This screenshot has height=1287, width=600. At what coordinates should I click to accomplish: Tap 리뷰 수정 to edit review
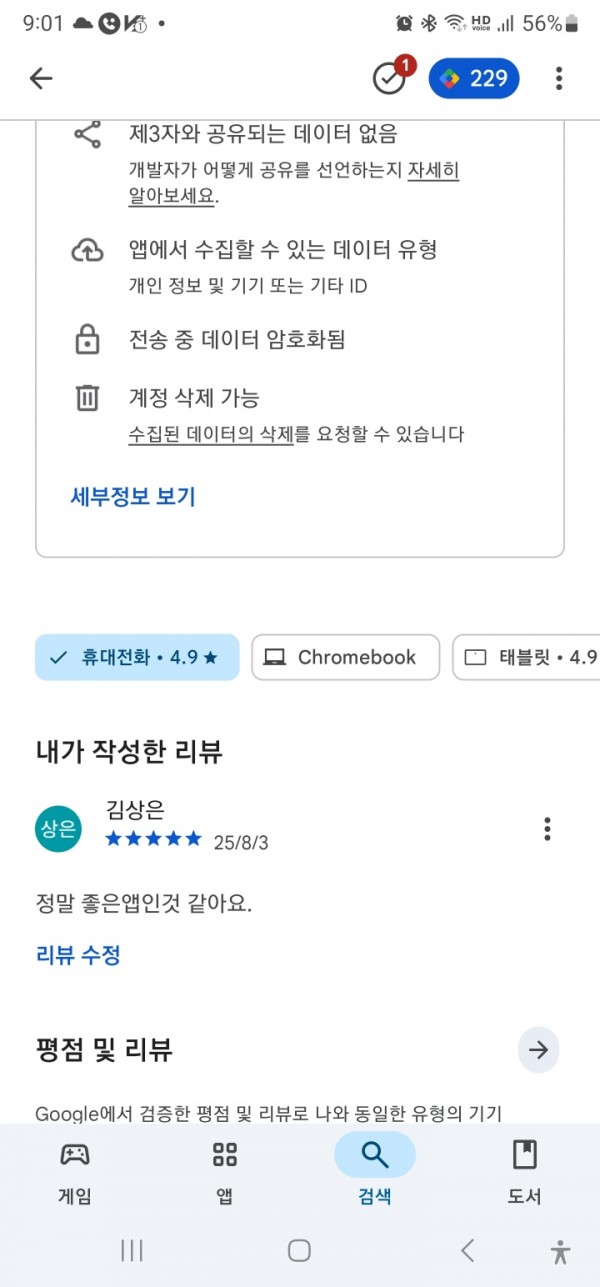[x=78, y=955]
